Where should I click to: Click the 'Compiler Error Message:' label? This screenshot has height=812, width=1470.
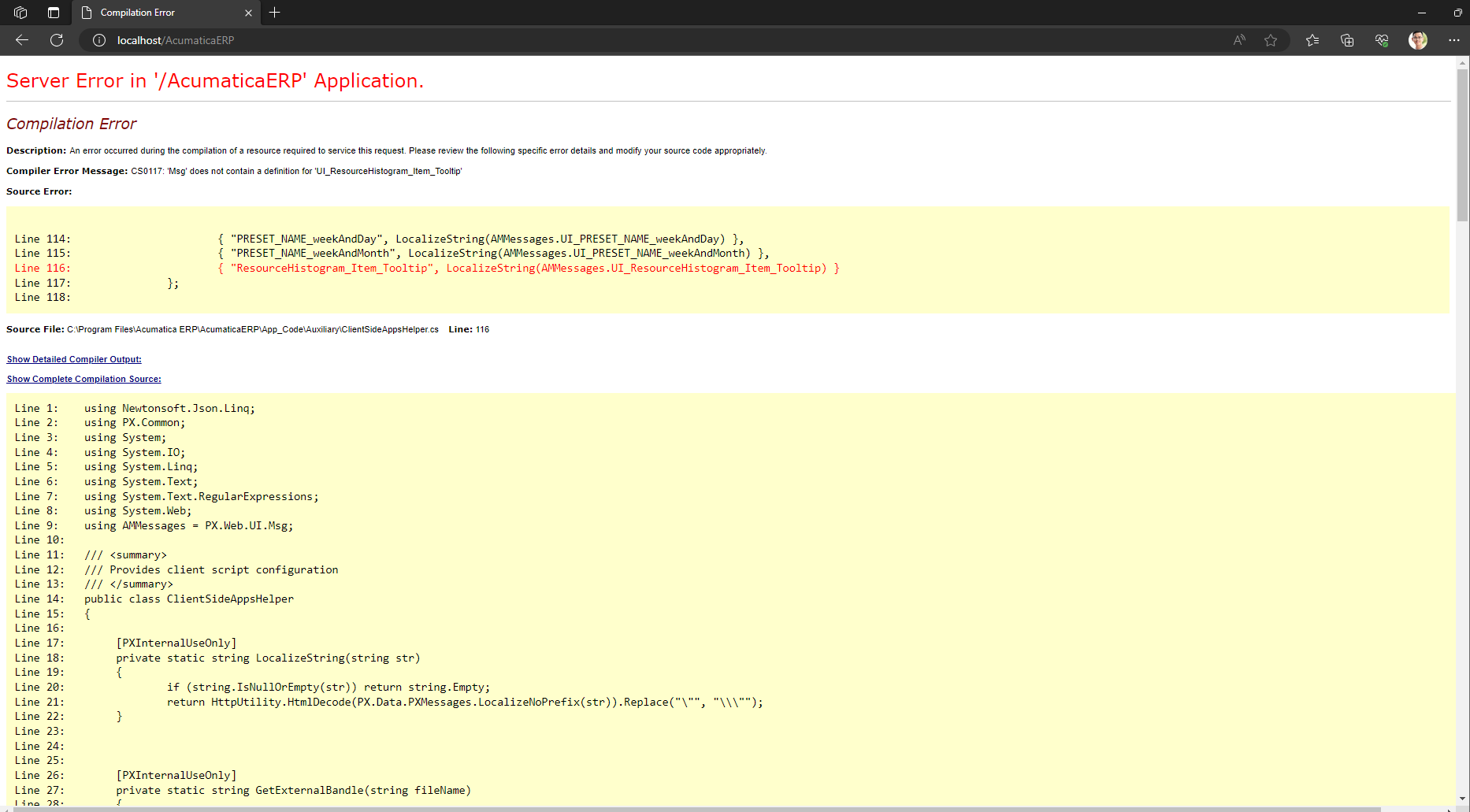coord(67,171)
